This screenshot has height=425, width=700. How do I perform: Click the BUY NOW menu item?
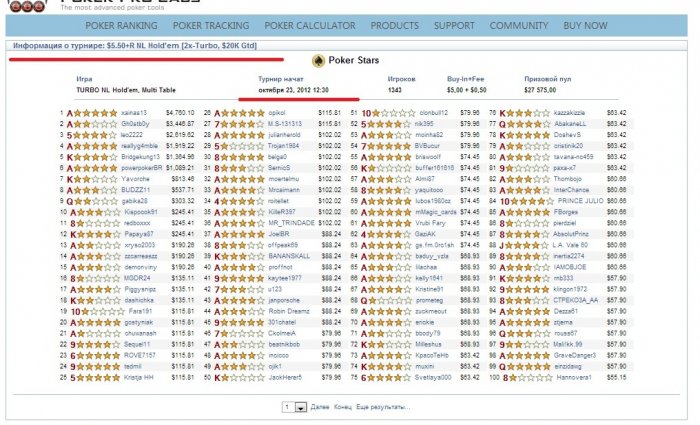pos(585,26)
